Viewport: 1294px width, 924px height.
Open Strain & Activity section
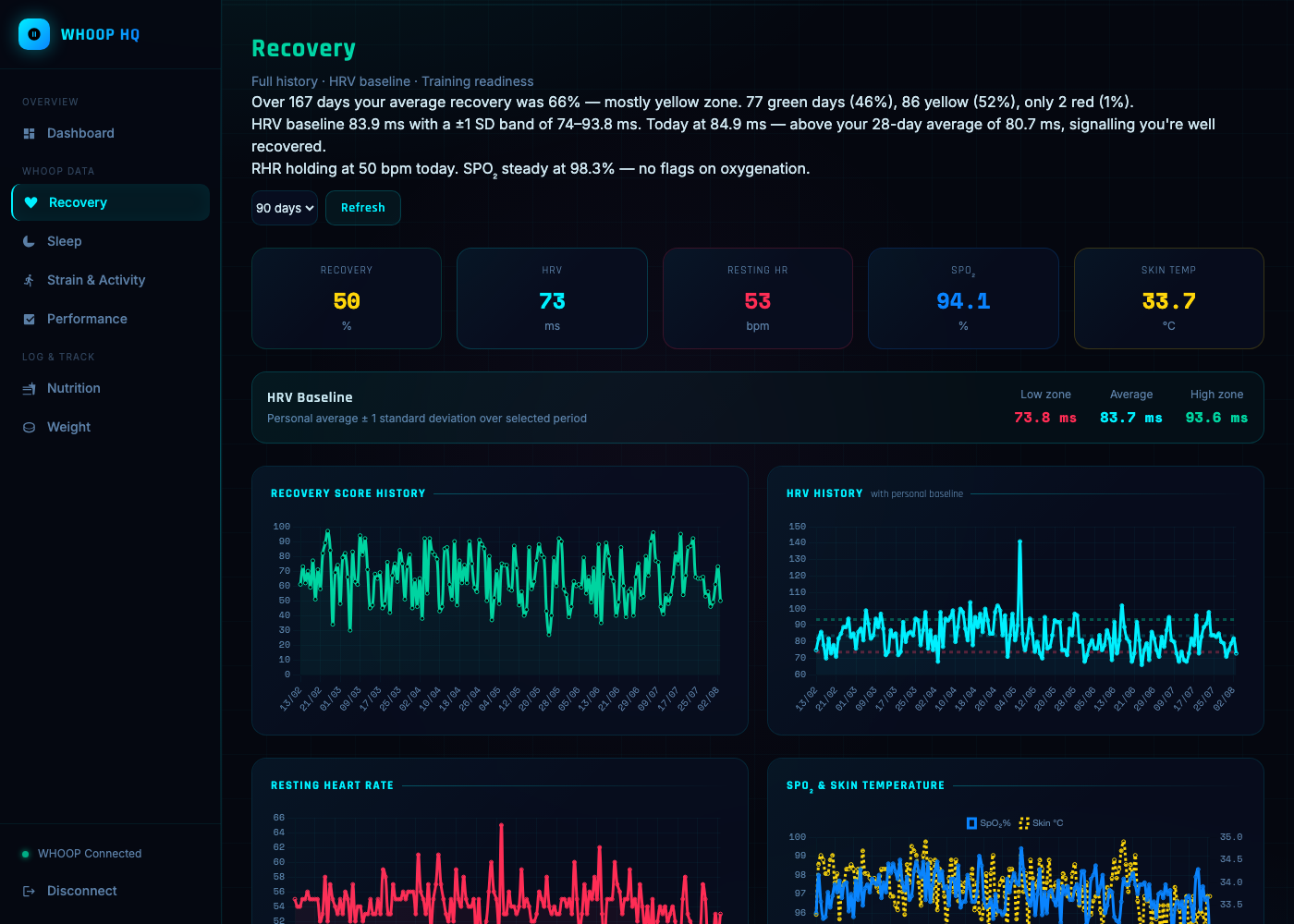click(110, 280)
